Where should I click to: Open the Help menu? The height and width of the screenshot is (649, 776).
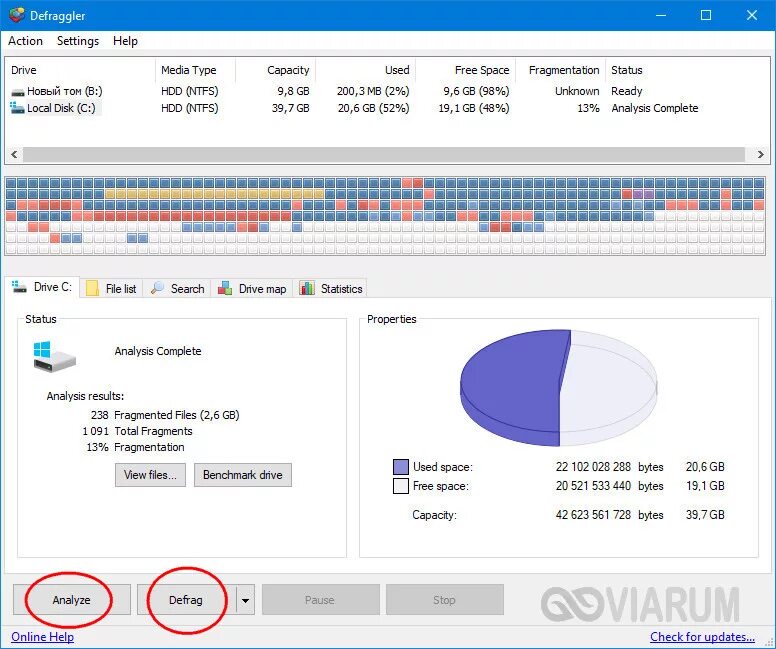pos(125,41)
